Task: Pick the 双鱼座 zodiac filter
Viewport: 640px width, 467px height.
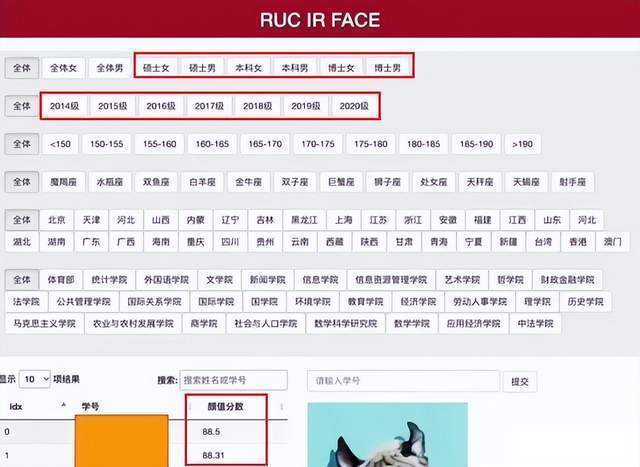Action: pos(156,182)
